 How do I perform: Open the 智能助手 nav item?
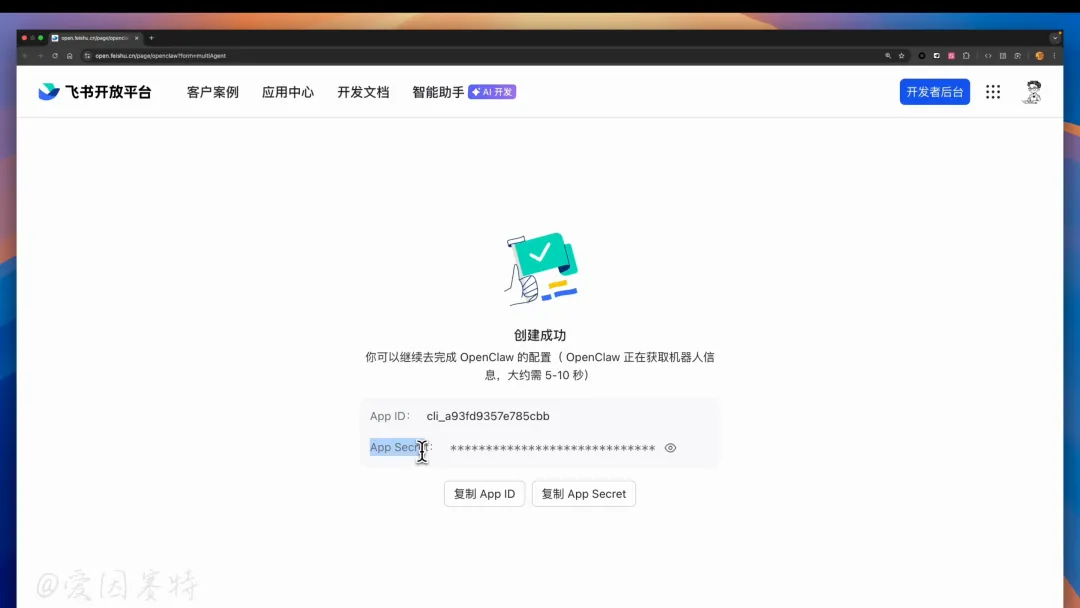click(438, 92)
